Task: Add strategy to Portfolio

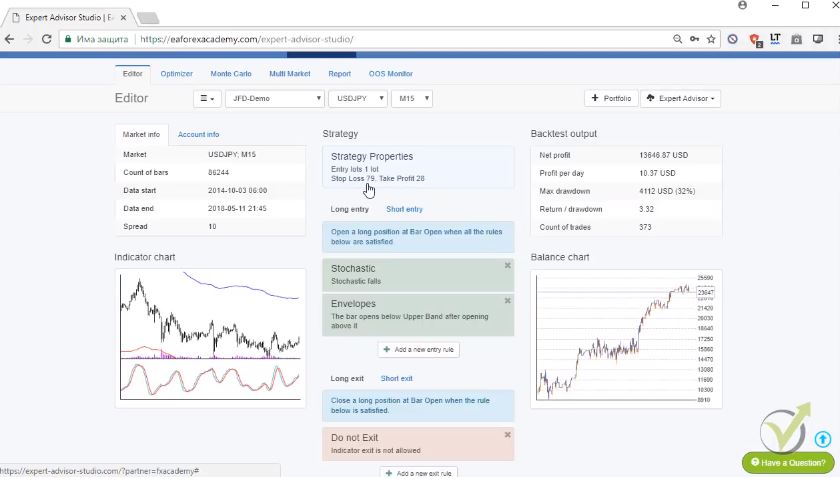Action: [x=610, y=99]
